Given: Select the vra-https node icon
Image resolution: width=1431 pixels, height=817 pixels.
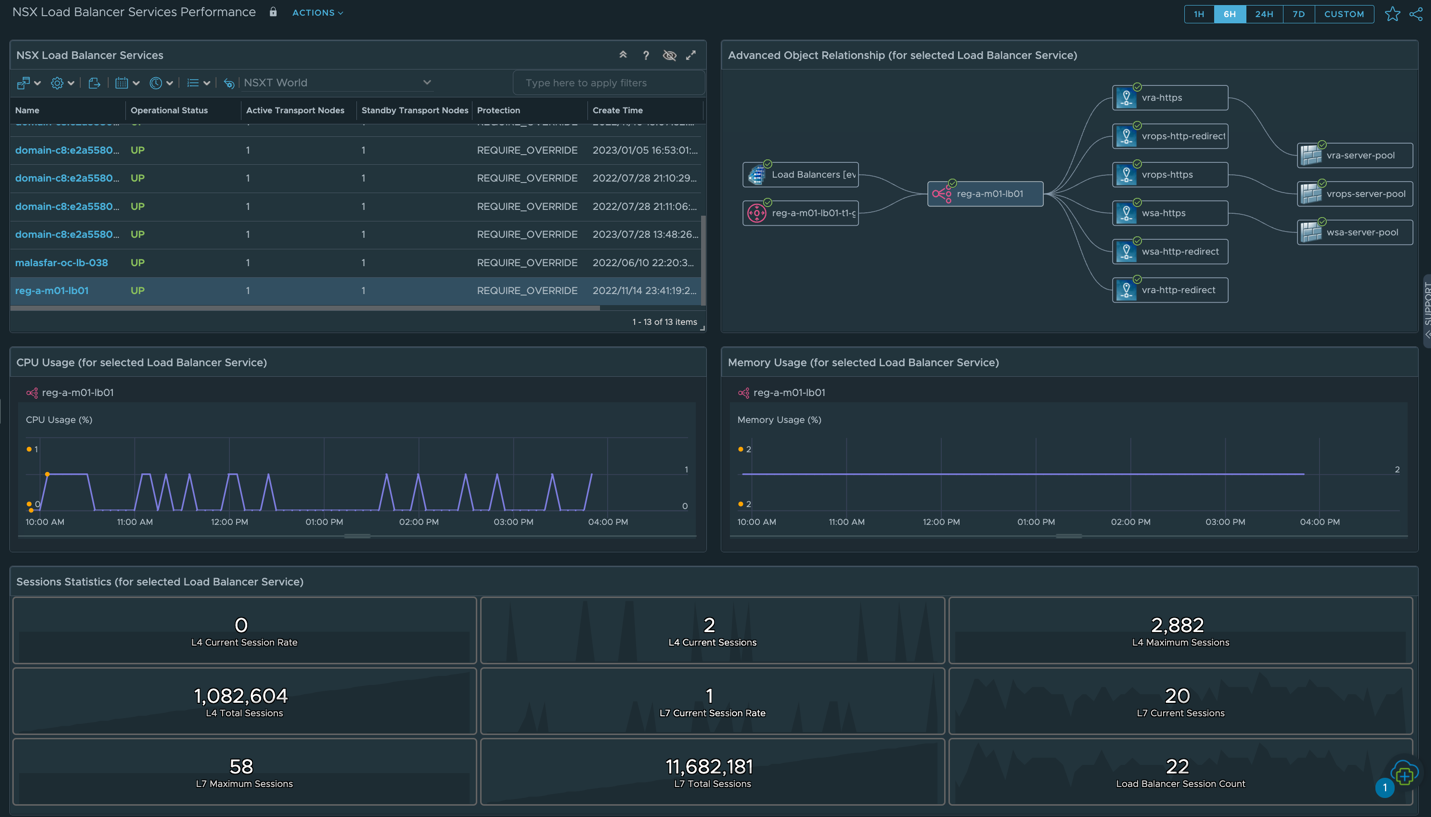Looking at the screenshot, I should click(x=1126, y=98).
